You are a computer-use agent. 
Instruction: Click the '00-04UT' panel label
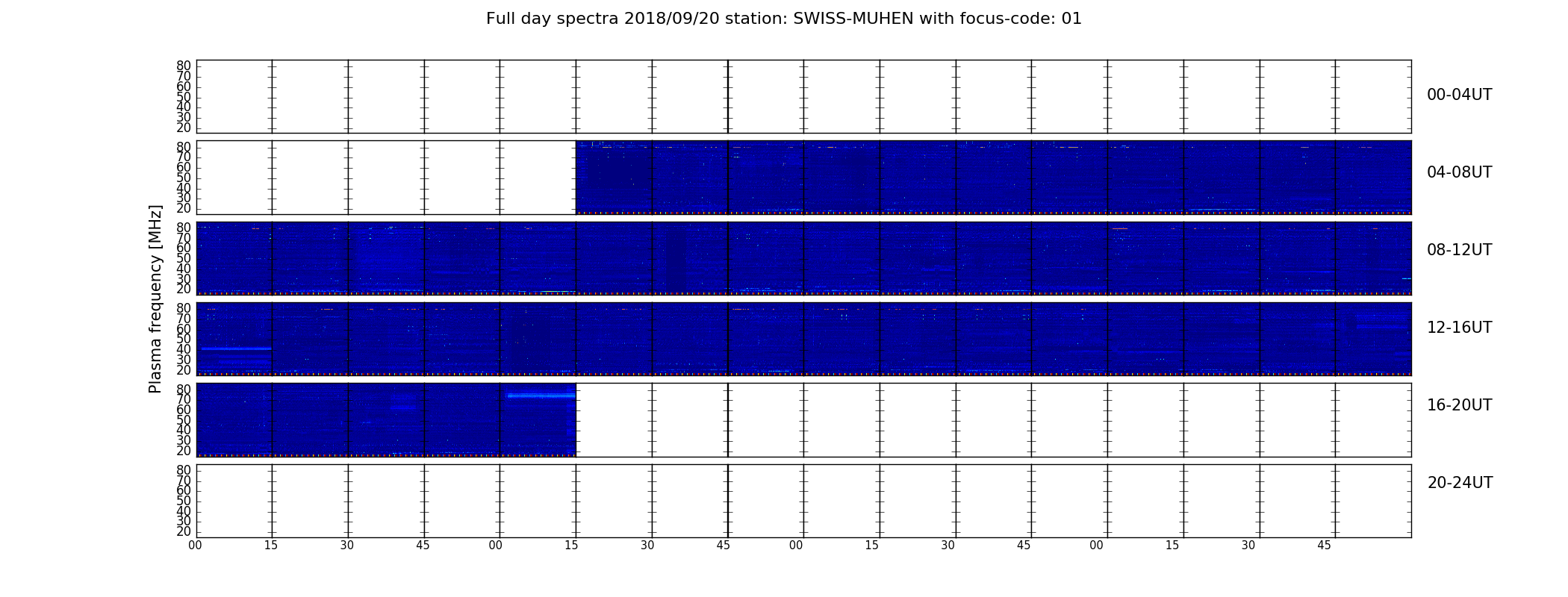pos(1460,95)
